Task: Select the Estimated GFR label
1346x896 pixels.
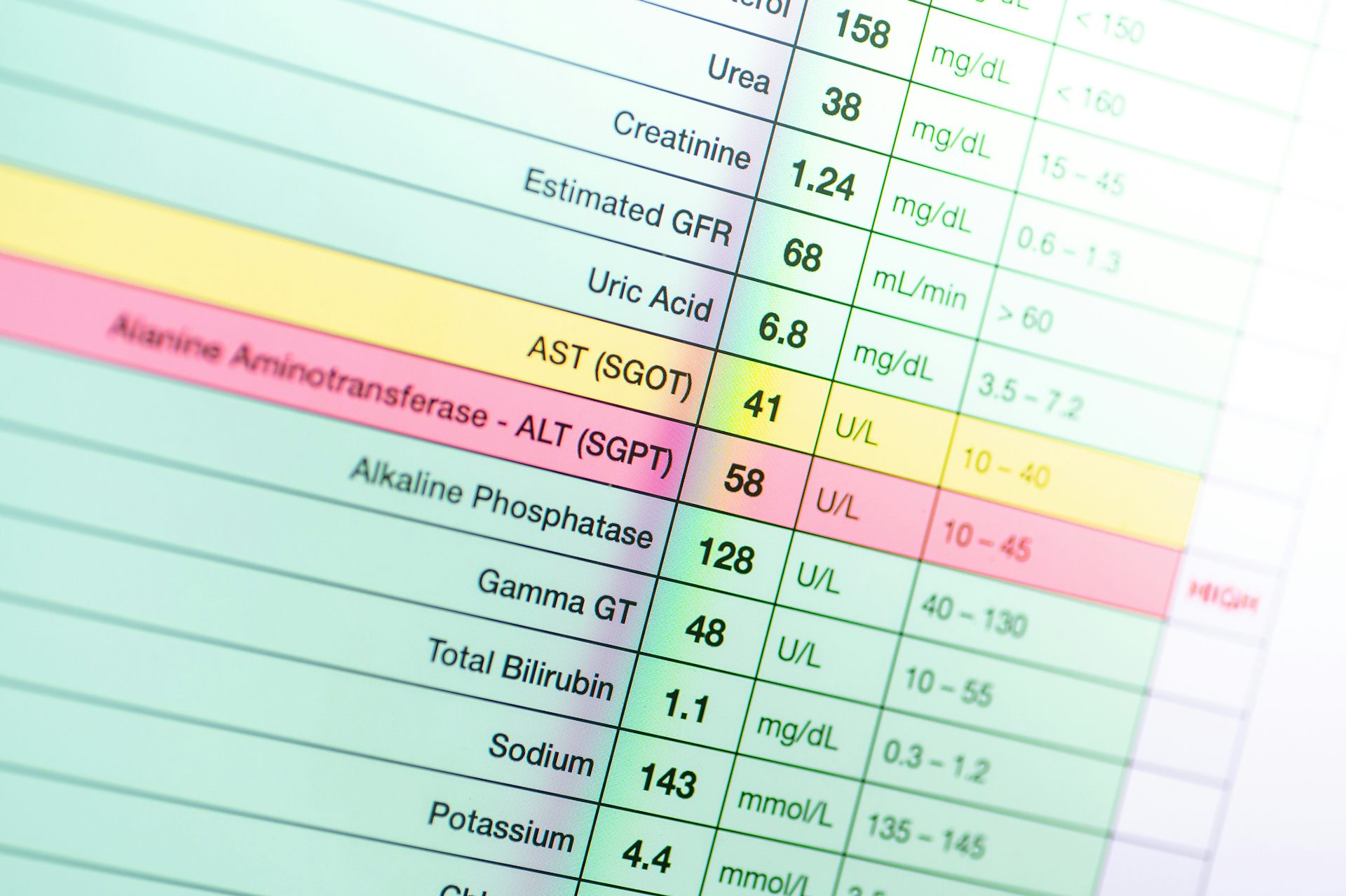Action: click(x=628, y=208)
